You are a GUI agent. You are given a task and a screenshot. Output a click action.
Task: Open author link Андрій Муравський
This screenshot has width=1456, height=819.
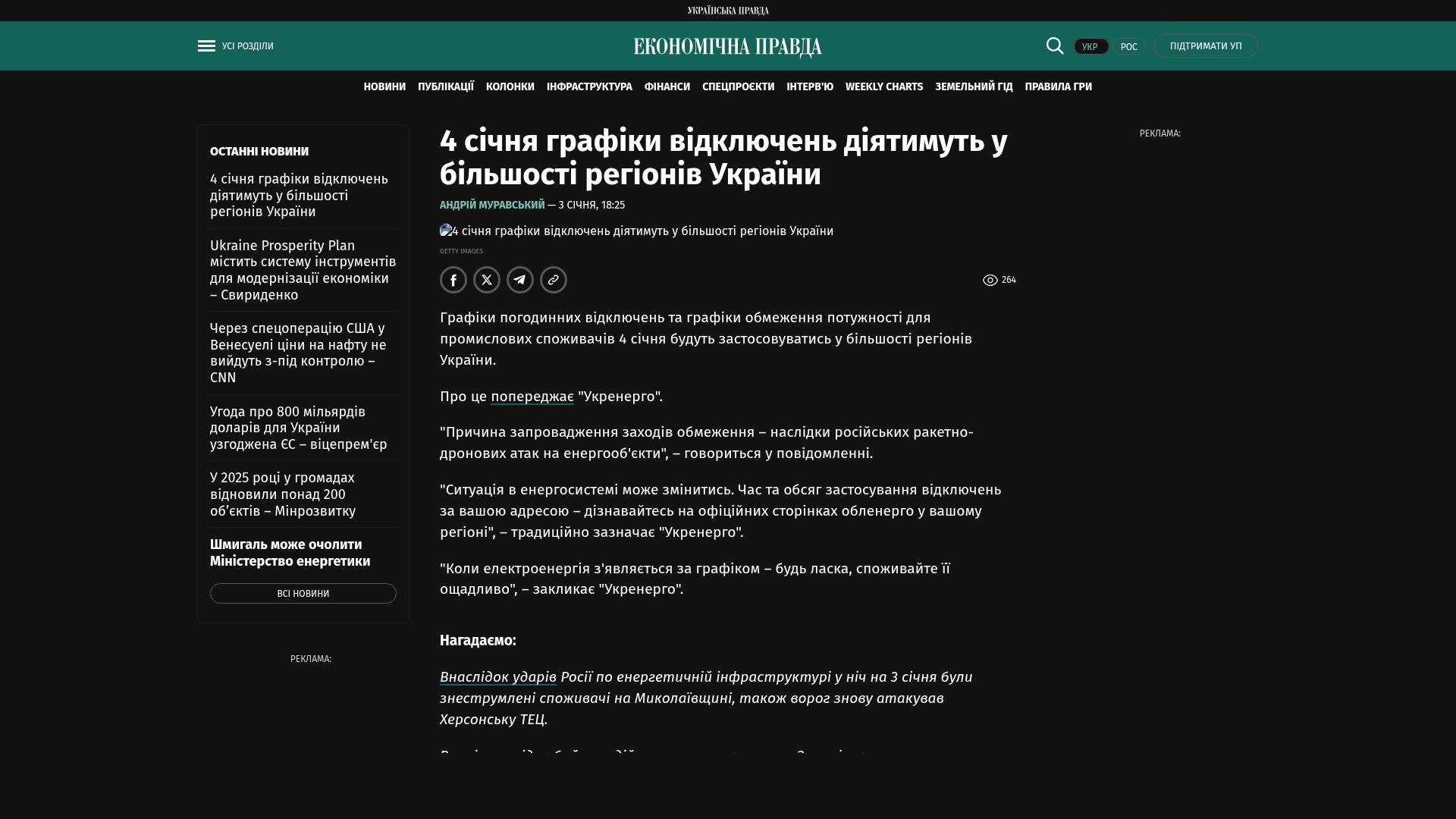pyautogui.click(x=492, y=206)
